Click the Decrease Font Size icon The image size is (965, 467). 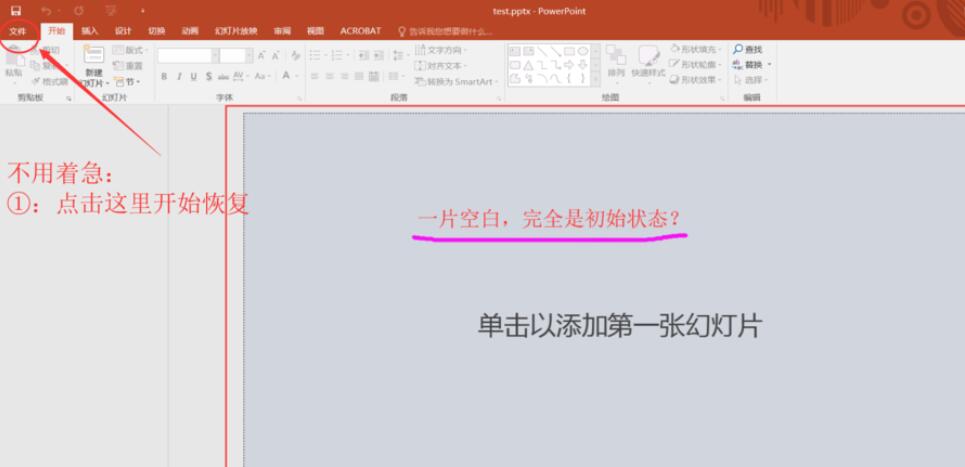coord(276,56)
